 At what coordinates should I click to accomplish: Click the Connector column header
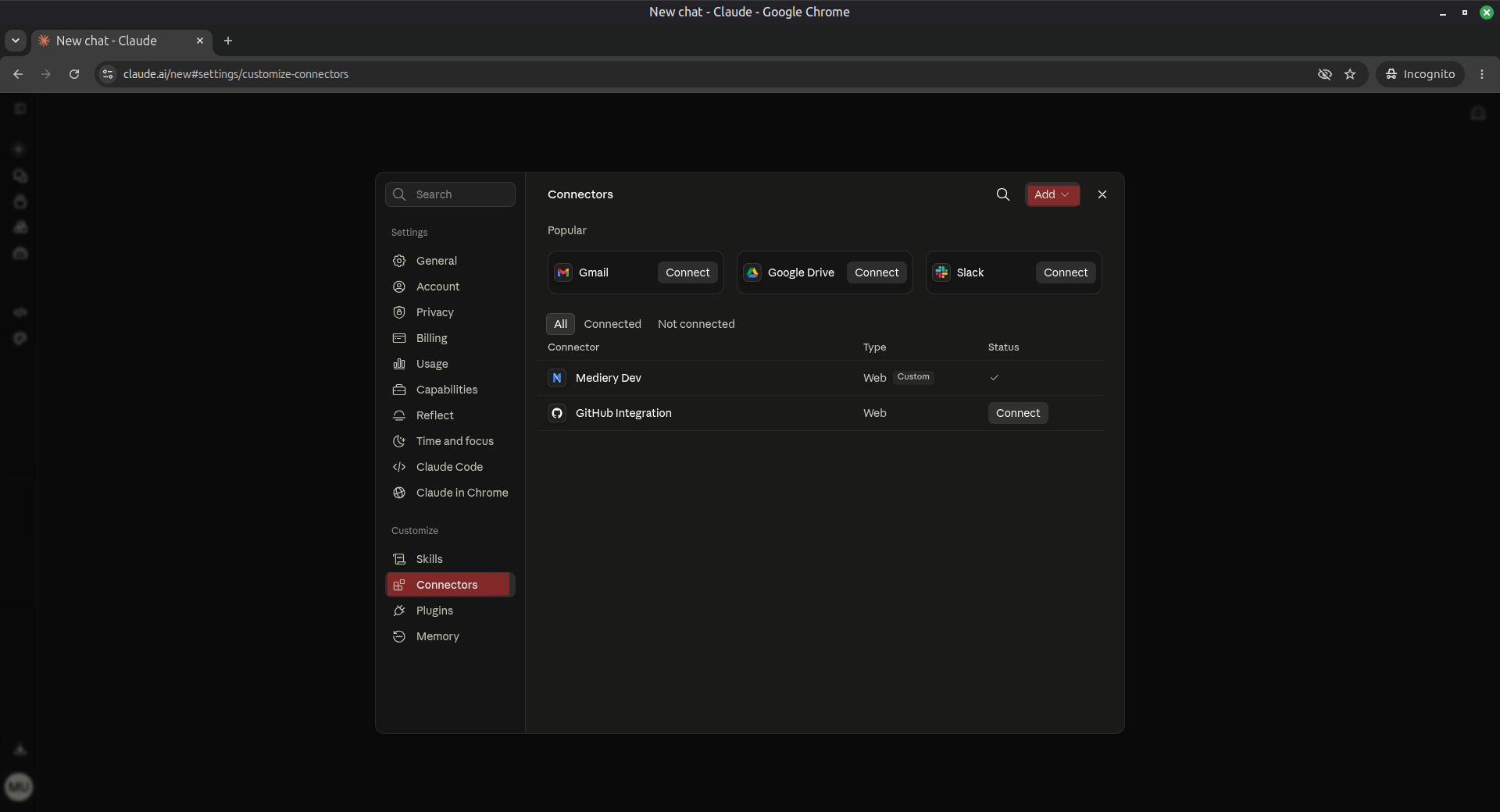point(573,347)
